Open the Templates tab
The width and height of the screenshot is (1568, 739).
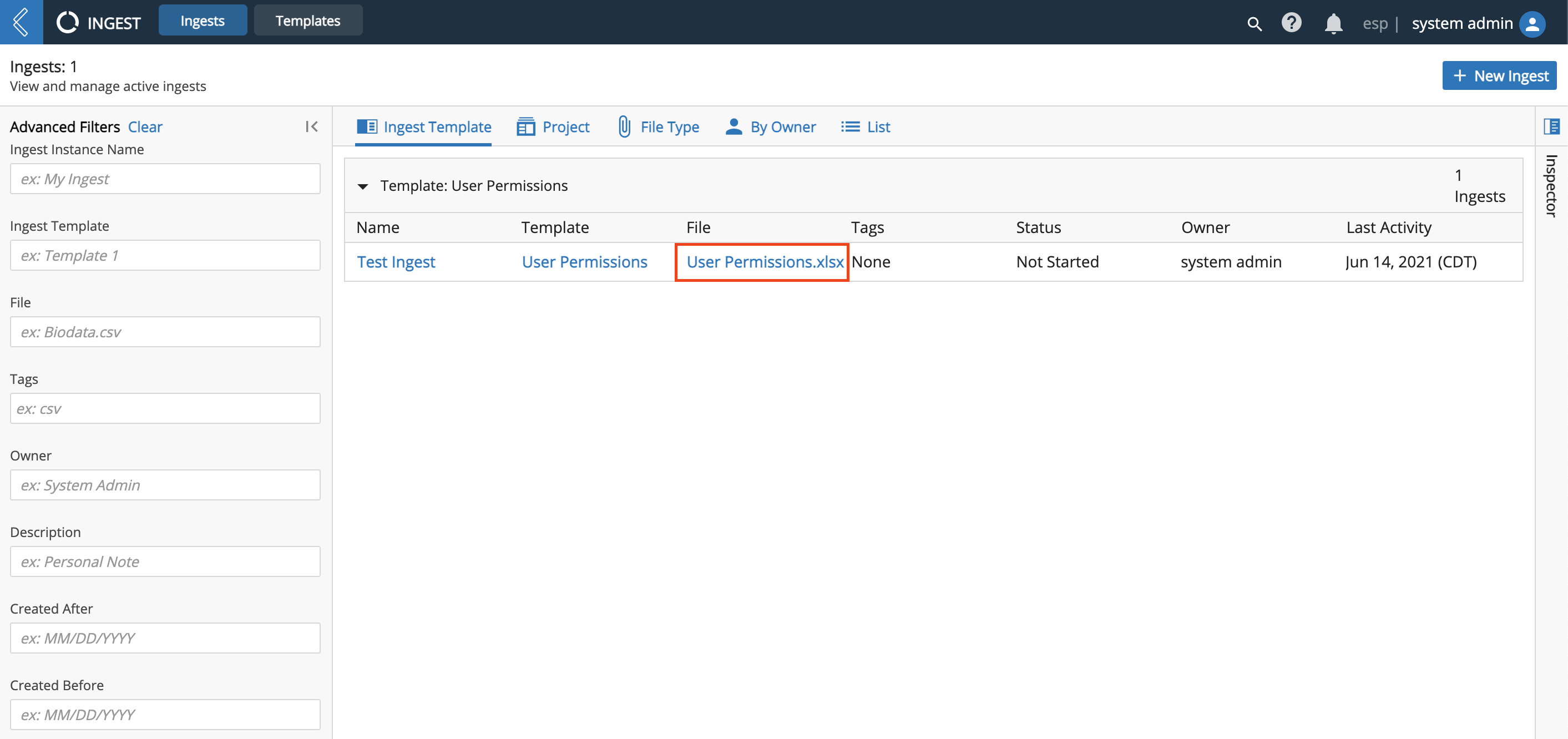(308, 20)
